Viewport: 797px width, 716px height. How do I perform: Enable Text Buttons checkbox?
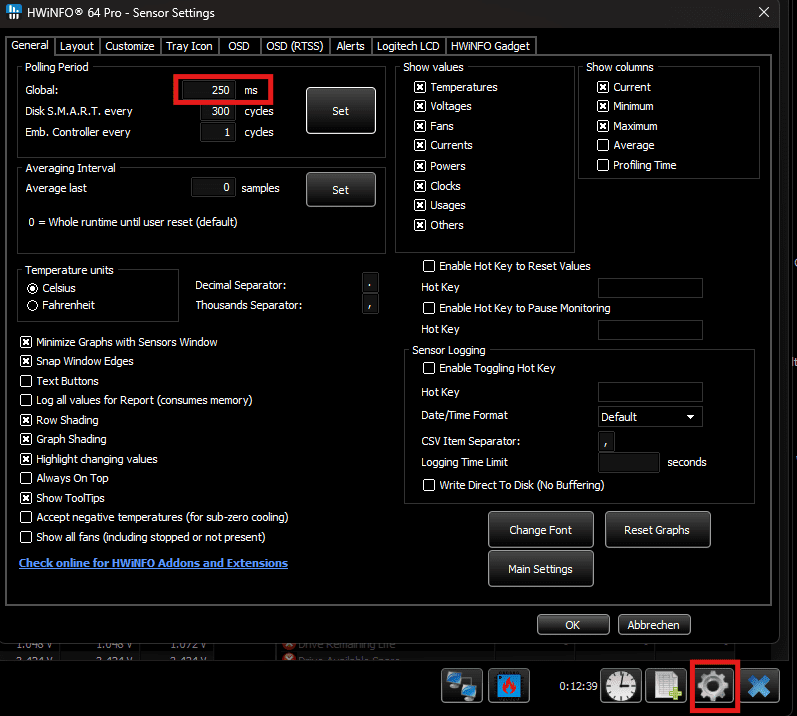coord(26,381)
